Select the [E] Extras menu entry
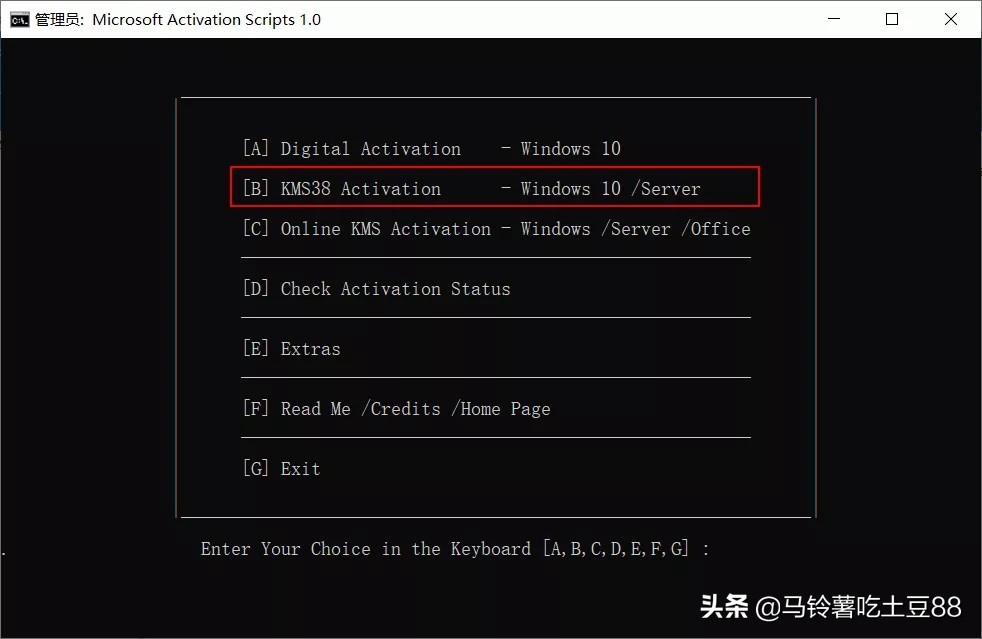Image resolution: width=982 pixels, height=639 pixels. (x=290, y=348)
